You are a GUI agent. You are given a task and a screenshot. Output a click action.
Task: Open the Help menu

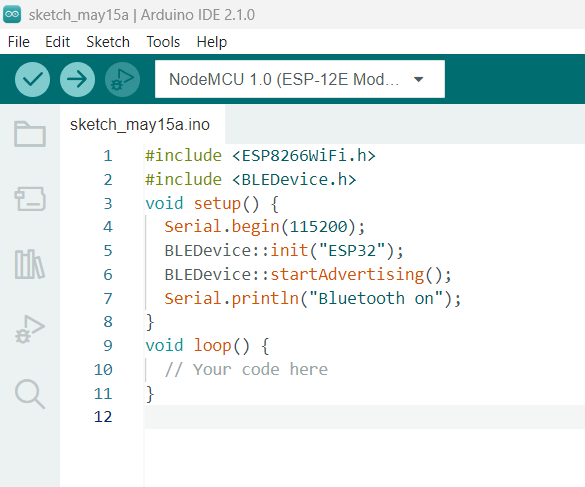click(212, 42)
